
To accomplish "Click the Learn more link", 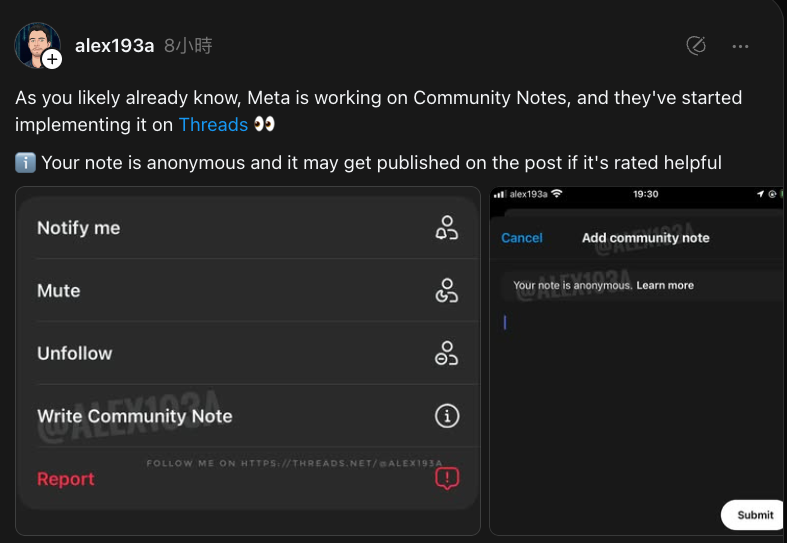I will 665,286.
